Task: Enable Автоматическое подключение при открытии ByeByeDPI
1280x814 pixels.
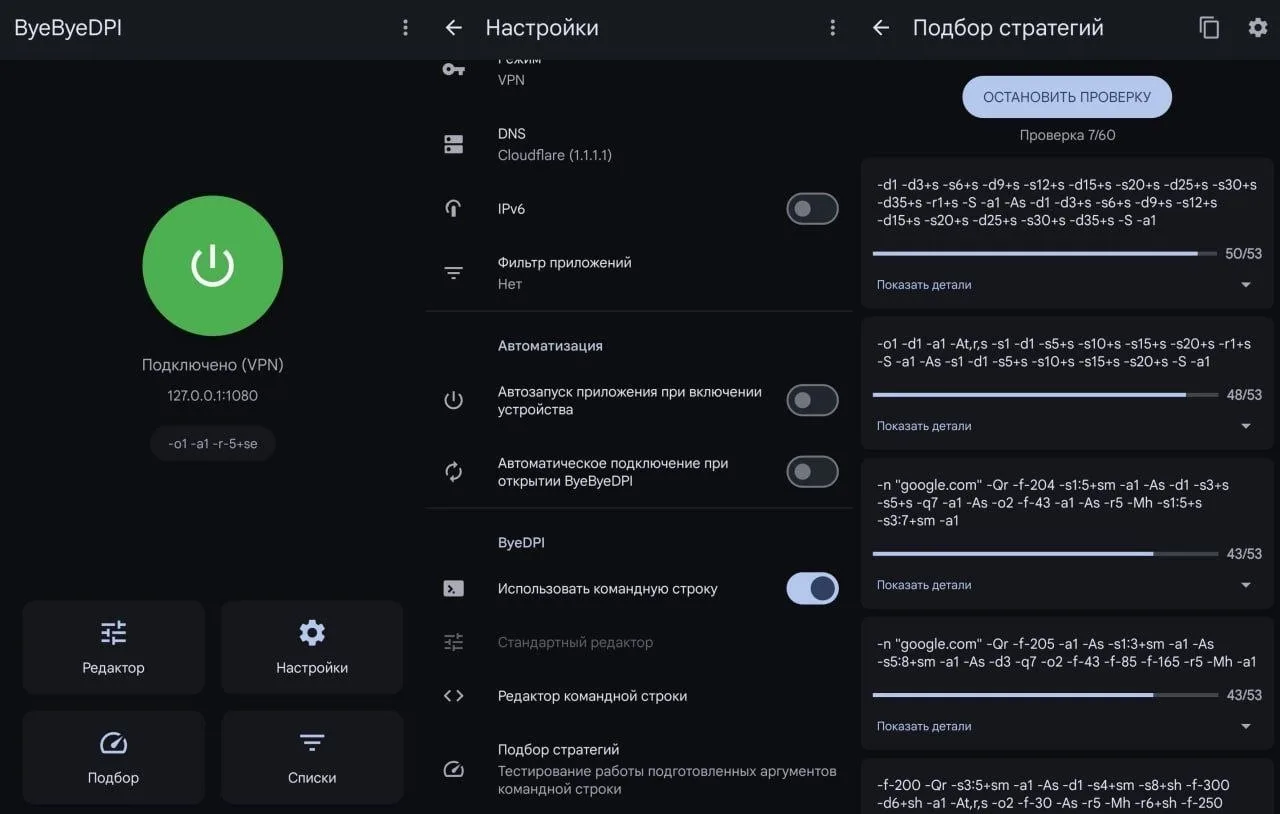Action: coord(812,472)
